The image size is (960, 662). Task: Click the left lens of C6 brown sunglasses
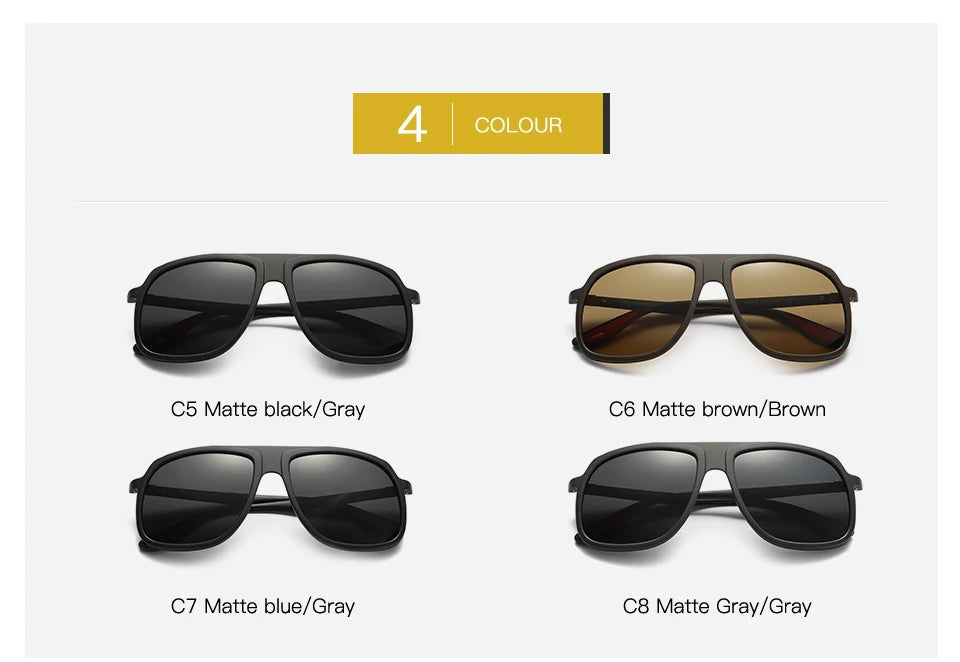point(637,311)
